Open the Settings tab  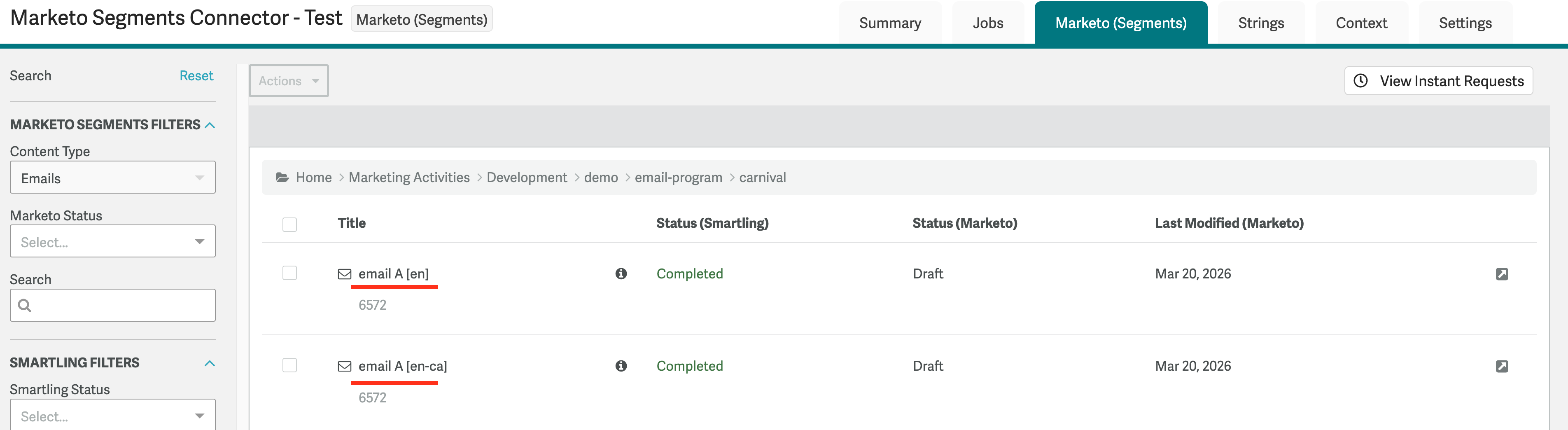click(1465, 23)
